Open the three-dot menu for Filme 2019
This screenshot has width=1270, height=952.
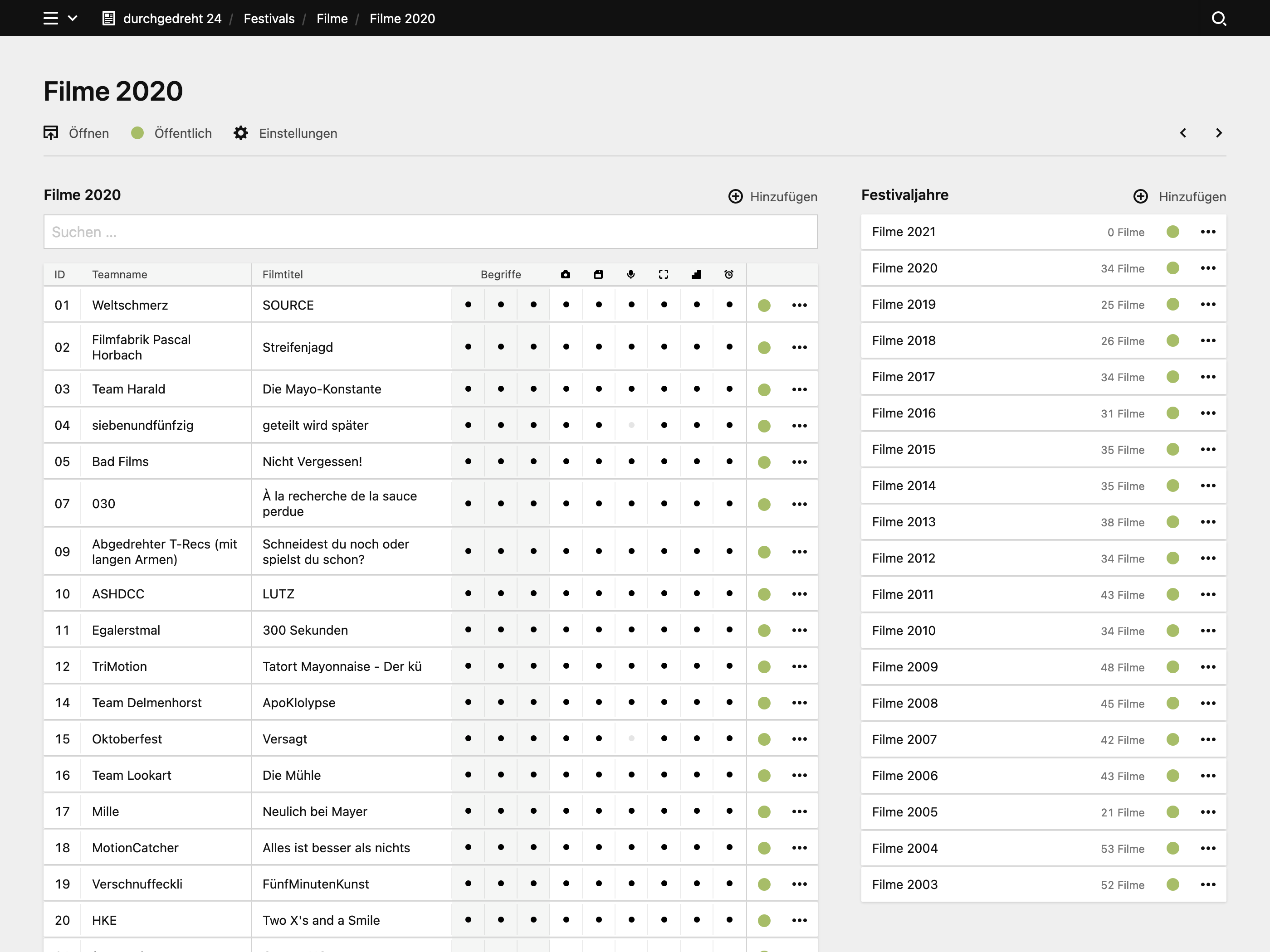[1209, 304]
